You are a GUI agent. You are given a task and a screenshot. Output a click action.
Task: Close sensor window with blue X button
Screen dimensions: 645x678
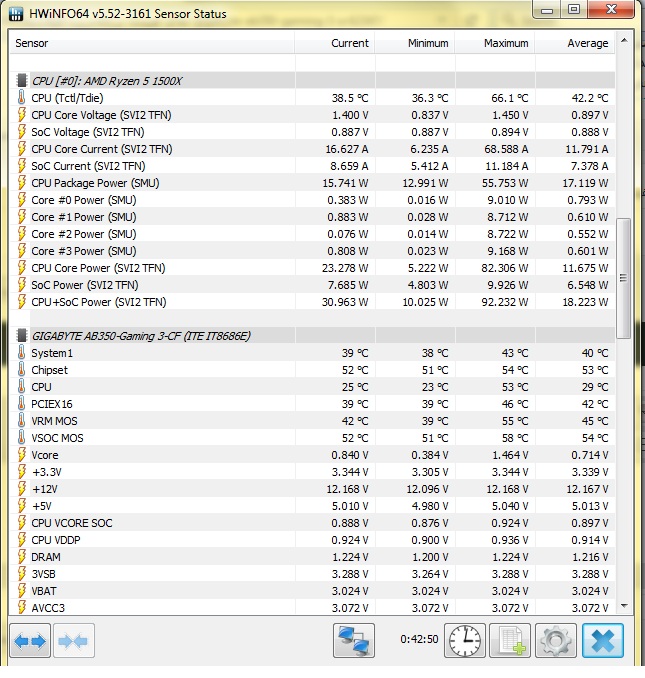pyautogui.click(x=602, y=640)
